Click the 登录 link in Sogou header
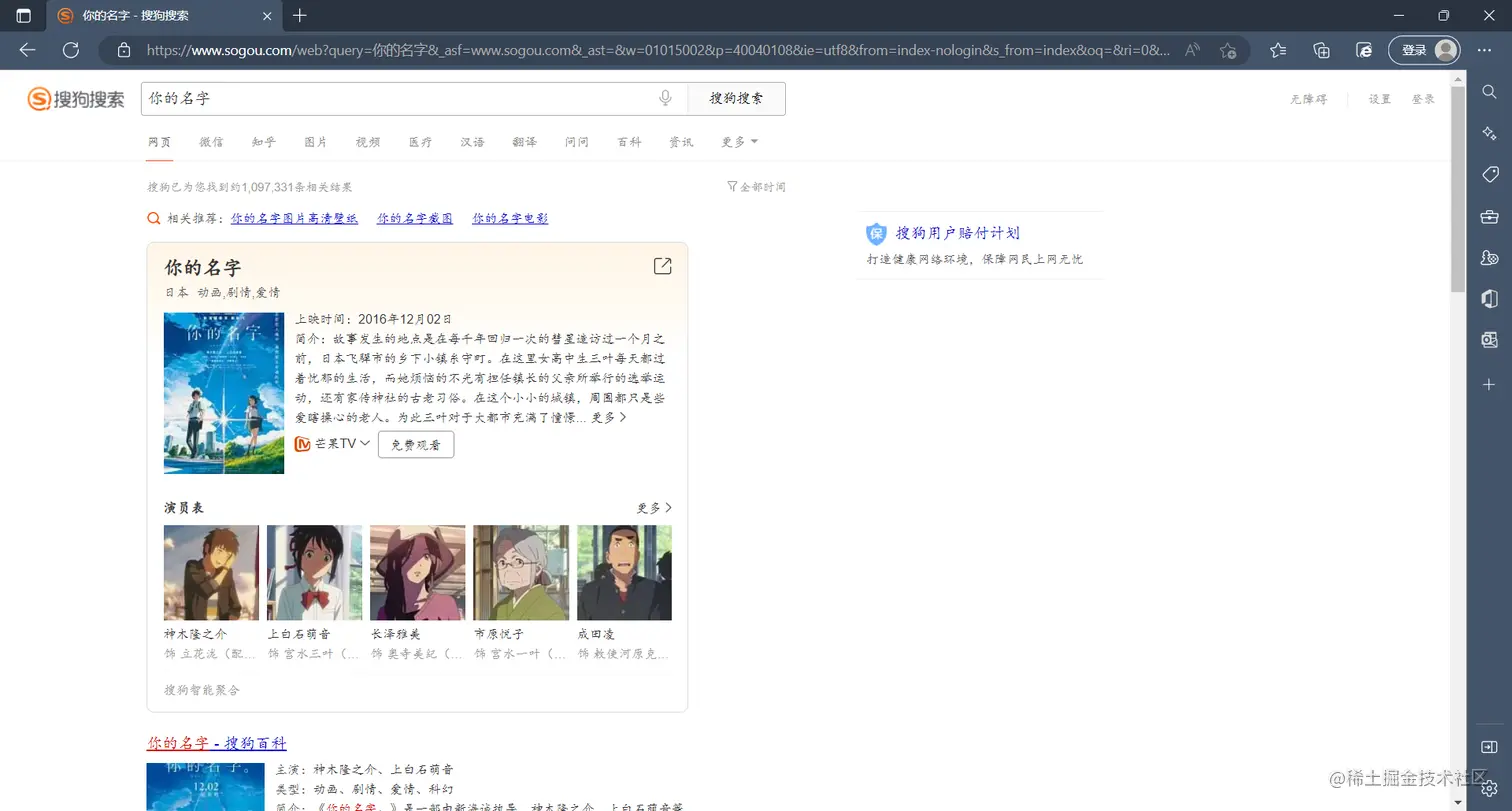The width and height of the screenshot is (1512, 811). 1423,99
